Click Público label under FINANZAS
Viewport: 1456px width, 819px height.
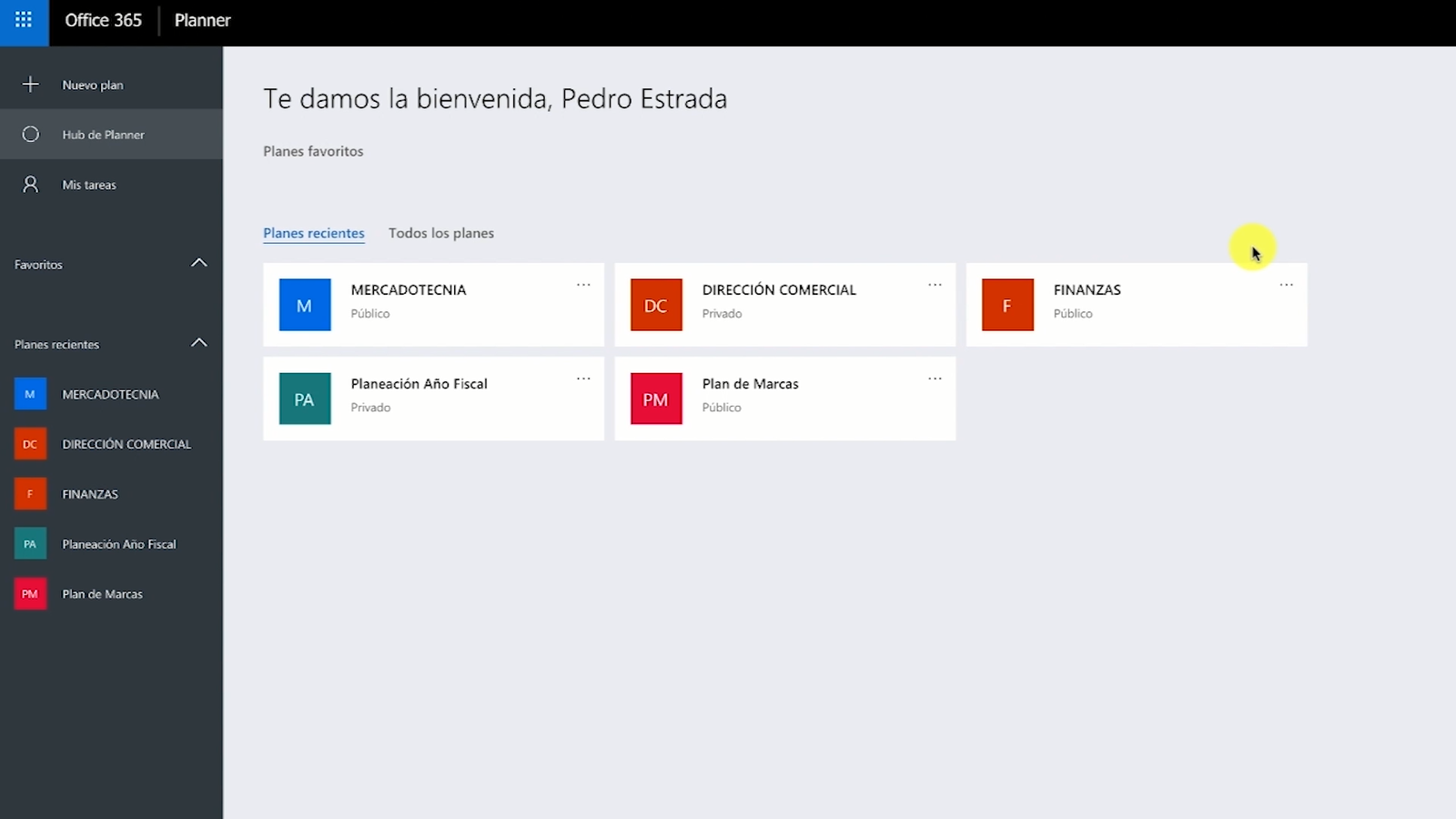[1073, 313]
